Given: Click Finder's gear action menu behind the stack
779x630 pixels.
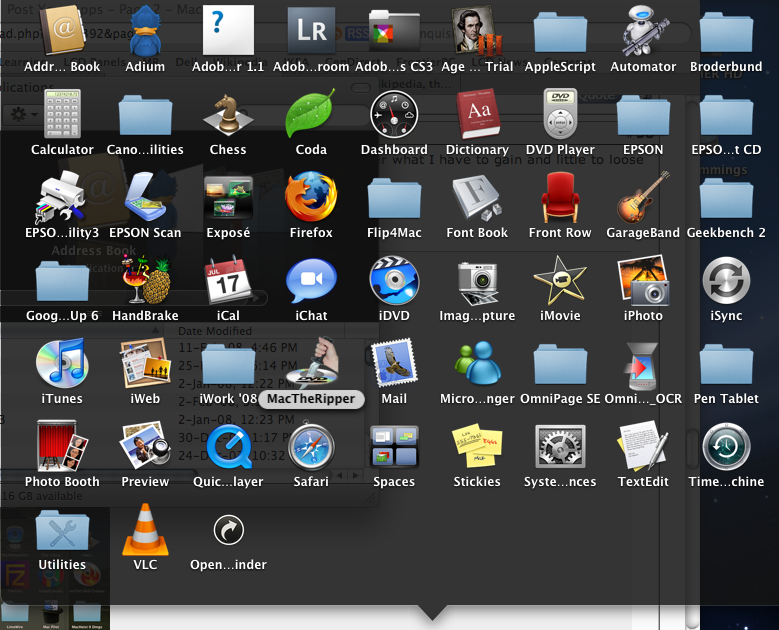Looking at the screenshot, I should pyautogui.click(x=22, y=115).
